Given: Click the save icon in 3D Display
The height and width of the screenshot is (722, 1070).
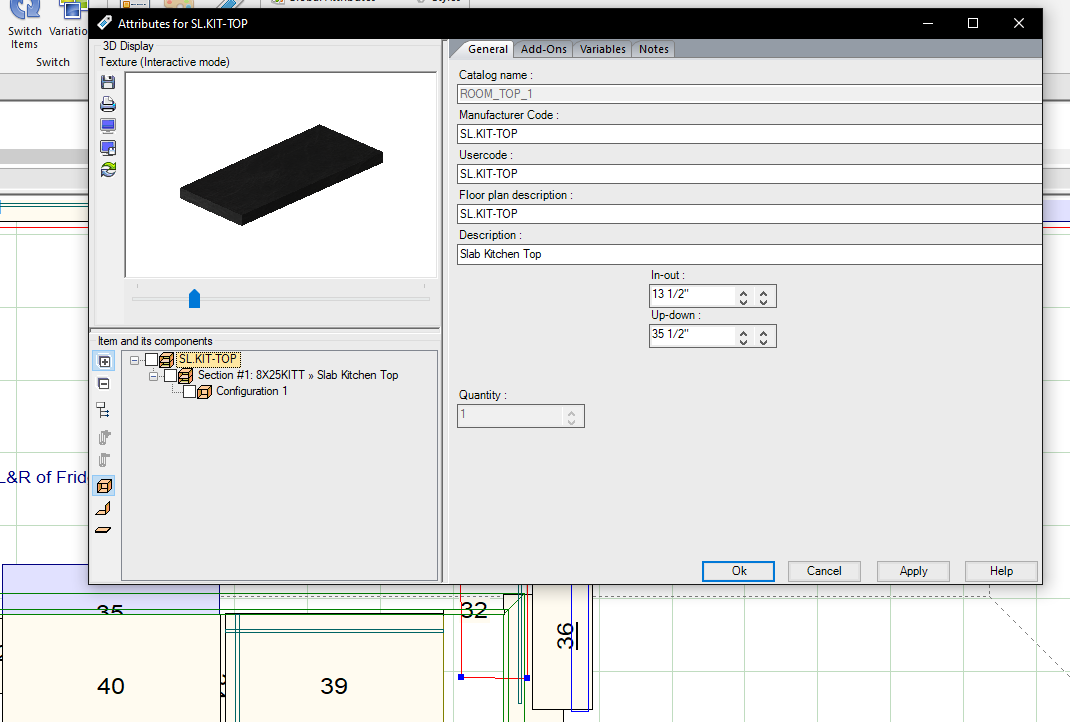Looking at the screenshot, I should [108, 83].
